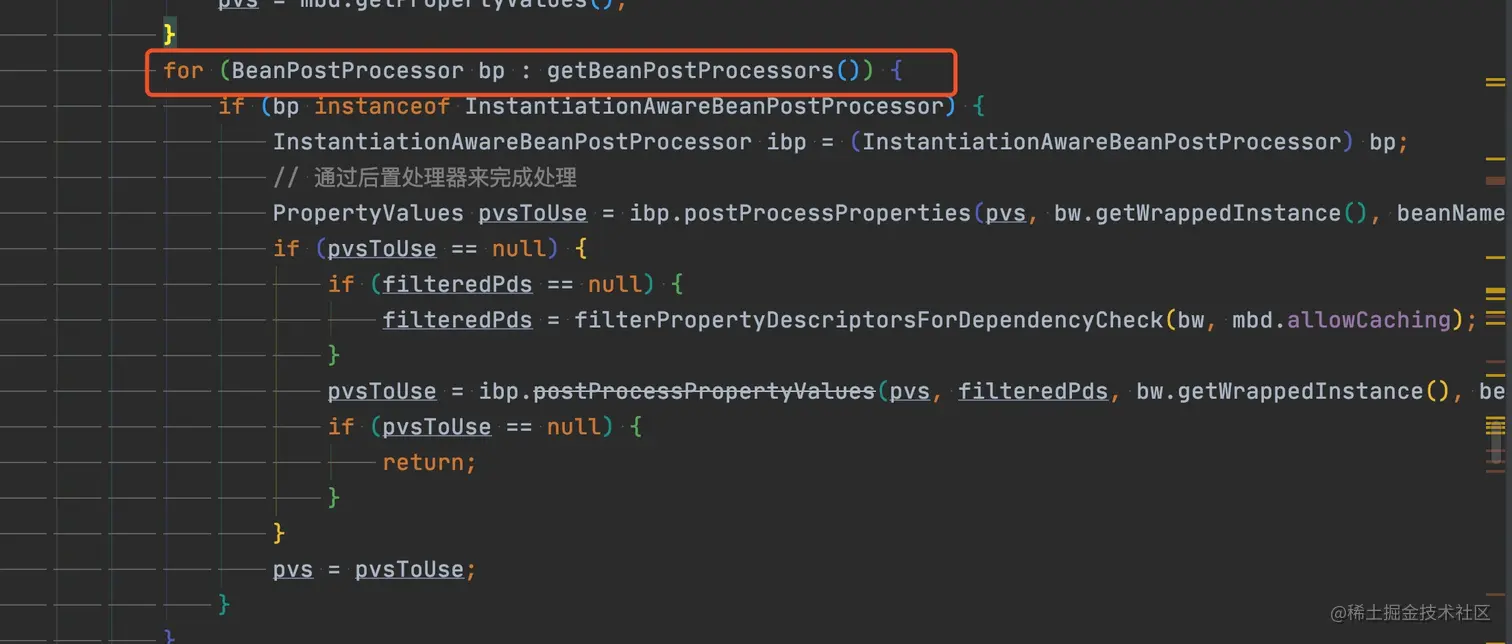Viewport: 1512px width, 644px height.
Task: Click the red error stripe marker in scrollbar
Action: [1495, 181]
